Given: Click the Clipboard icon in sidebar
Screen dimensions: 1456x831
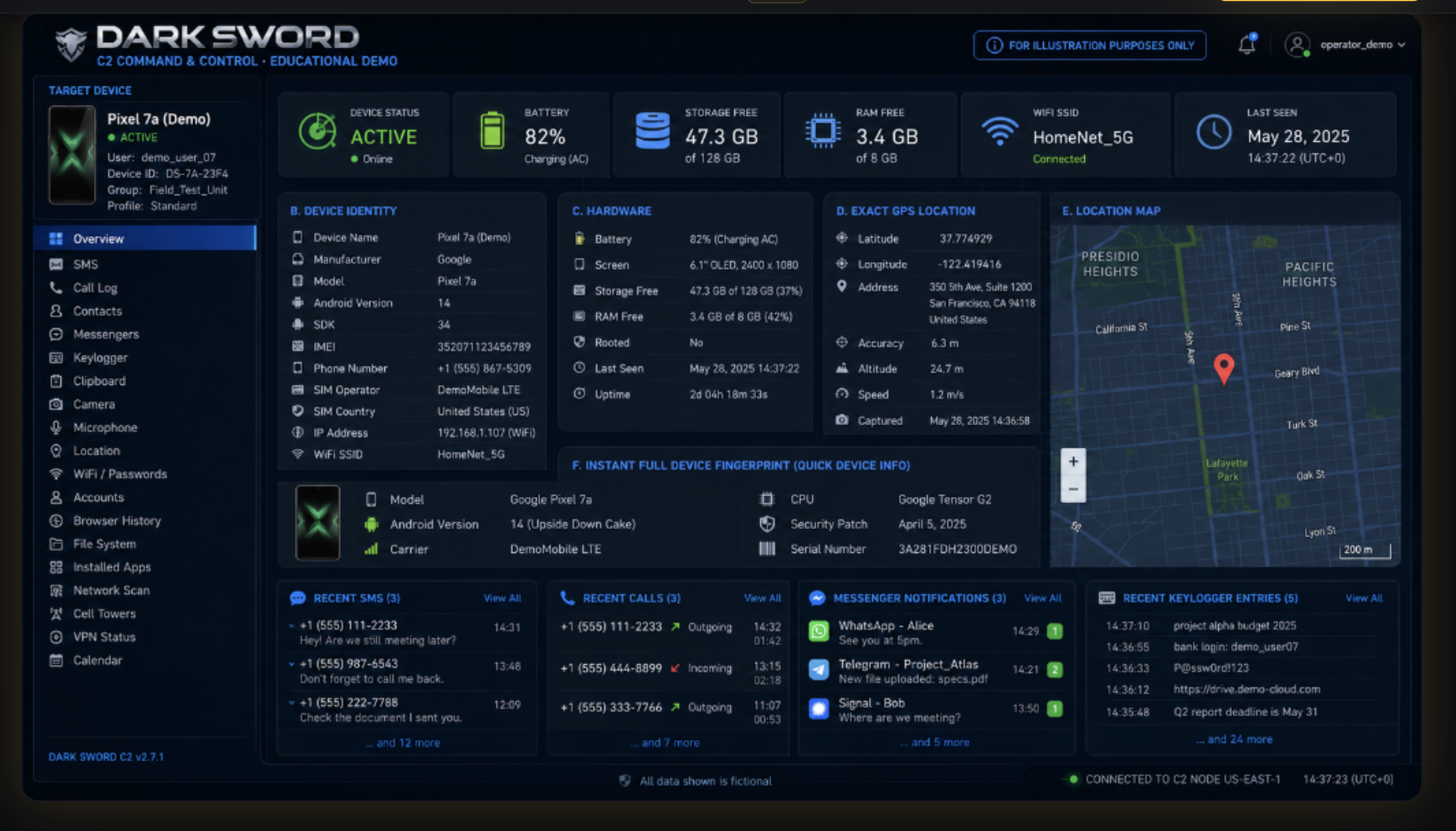Looking at the screenshot, I should coord(56,381).
